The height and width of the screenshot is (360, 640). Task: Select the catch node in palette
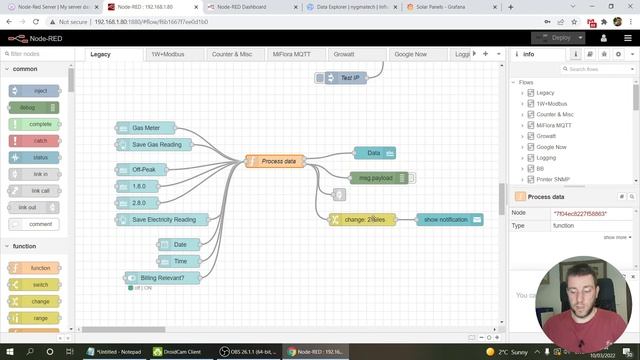tap(34, 141)
